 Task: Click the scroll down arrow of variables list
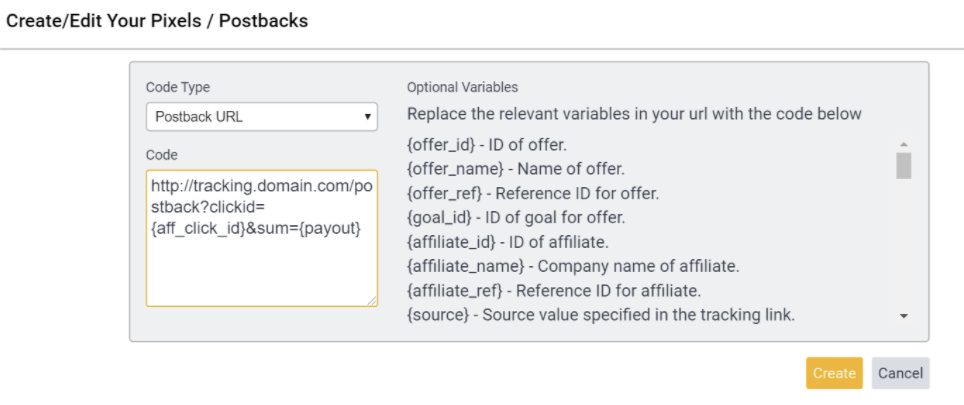click(903, 316)
